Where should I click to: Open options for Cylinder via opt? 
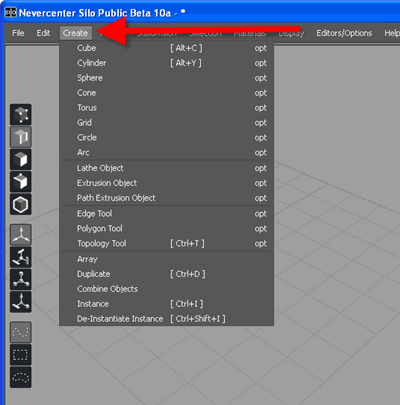click(261, 63)
